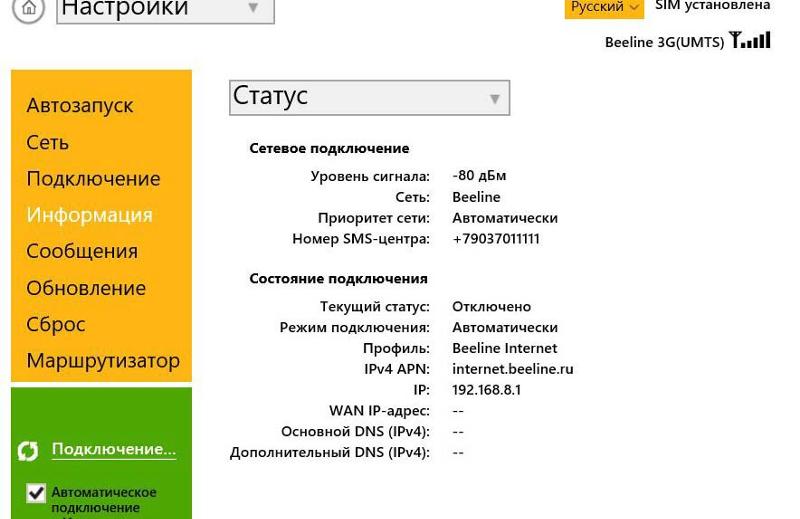This screenshot has height=519, width=800.
Task: Switch to the Информация section
Action: tap(90, 215)
